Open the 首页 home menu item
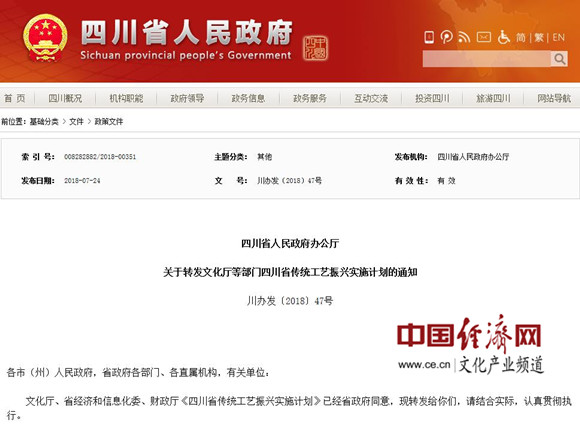The height and width of the screenshot is (439, 580). pos(15,98)
